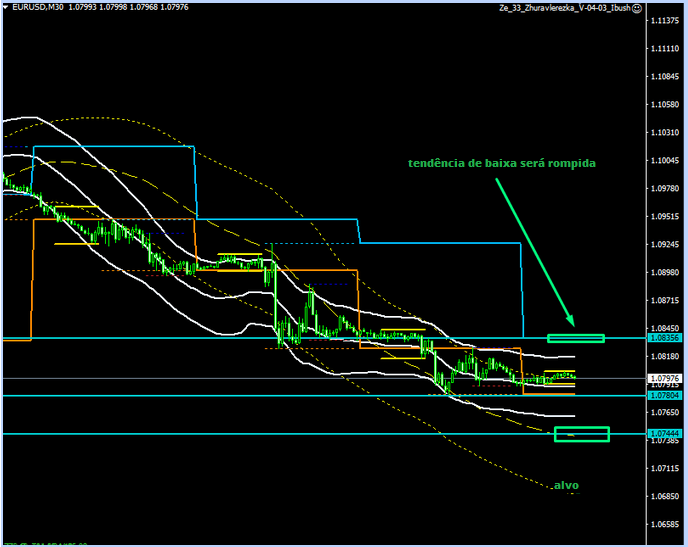Click 1.11375 on the price scale
This screenshot has height=547, width=688.
tap(664, 20)
